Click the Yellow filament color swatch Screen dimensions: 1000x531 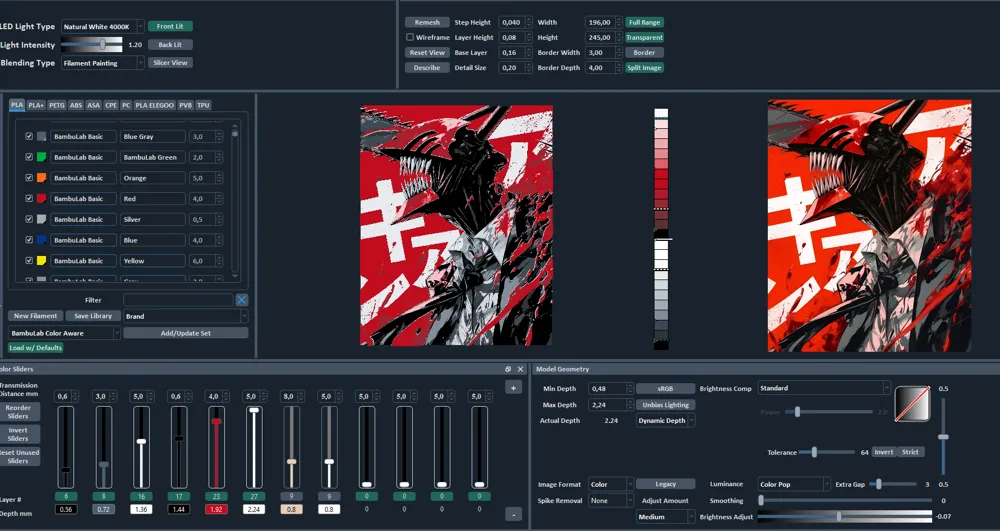pos(41,261)
